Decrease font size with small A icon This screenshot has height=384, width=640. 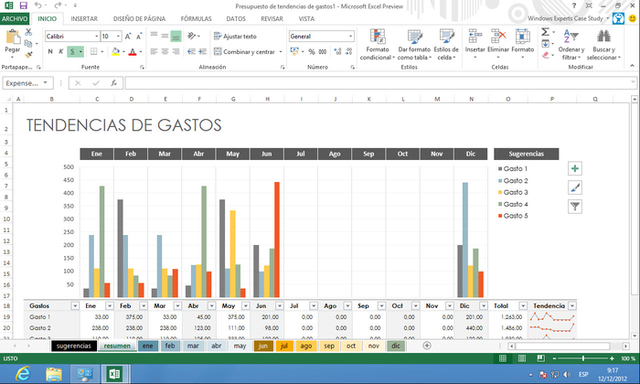(139, 36)
